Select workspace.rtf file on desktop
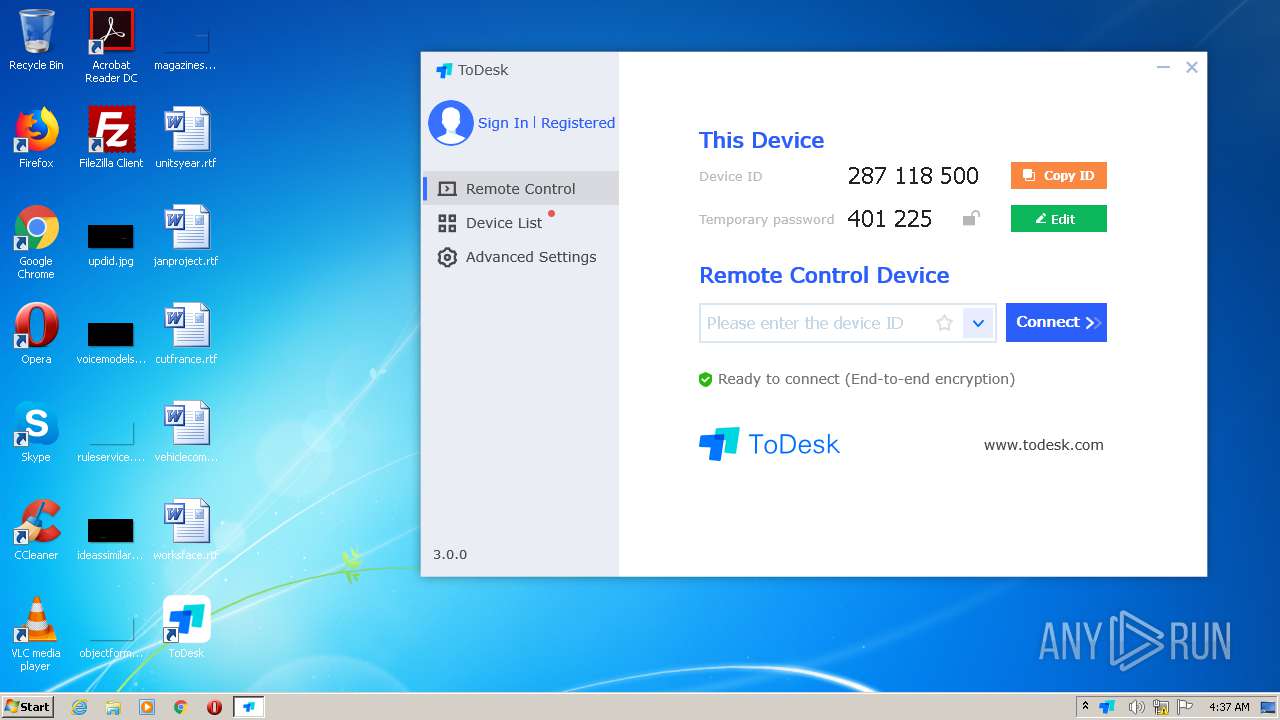The image size is (1280, 720). click(186, 530)
